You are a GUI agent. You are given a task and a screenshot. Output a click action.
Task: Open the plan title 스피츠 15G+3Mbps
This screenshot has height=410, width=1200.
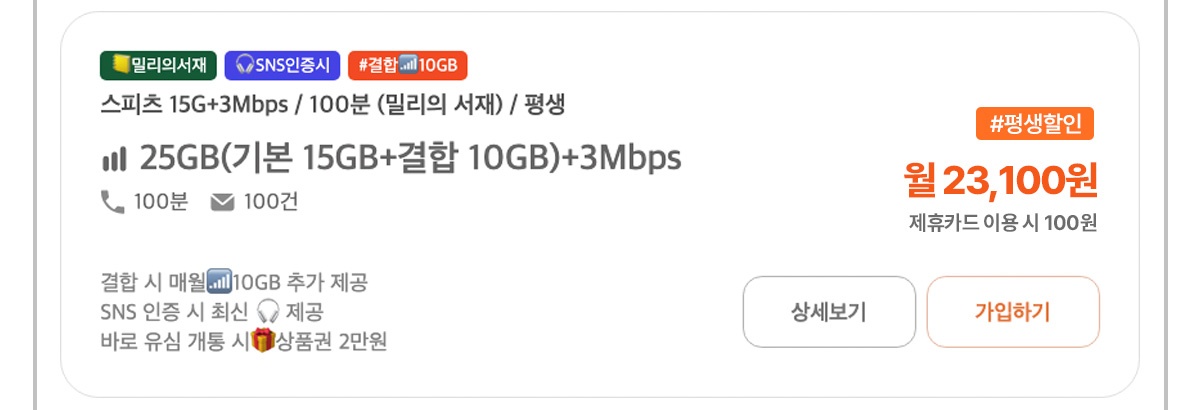(x=335, y=104)
